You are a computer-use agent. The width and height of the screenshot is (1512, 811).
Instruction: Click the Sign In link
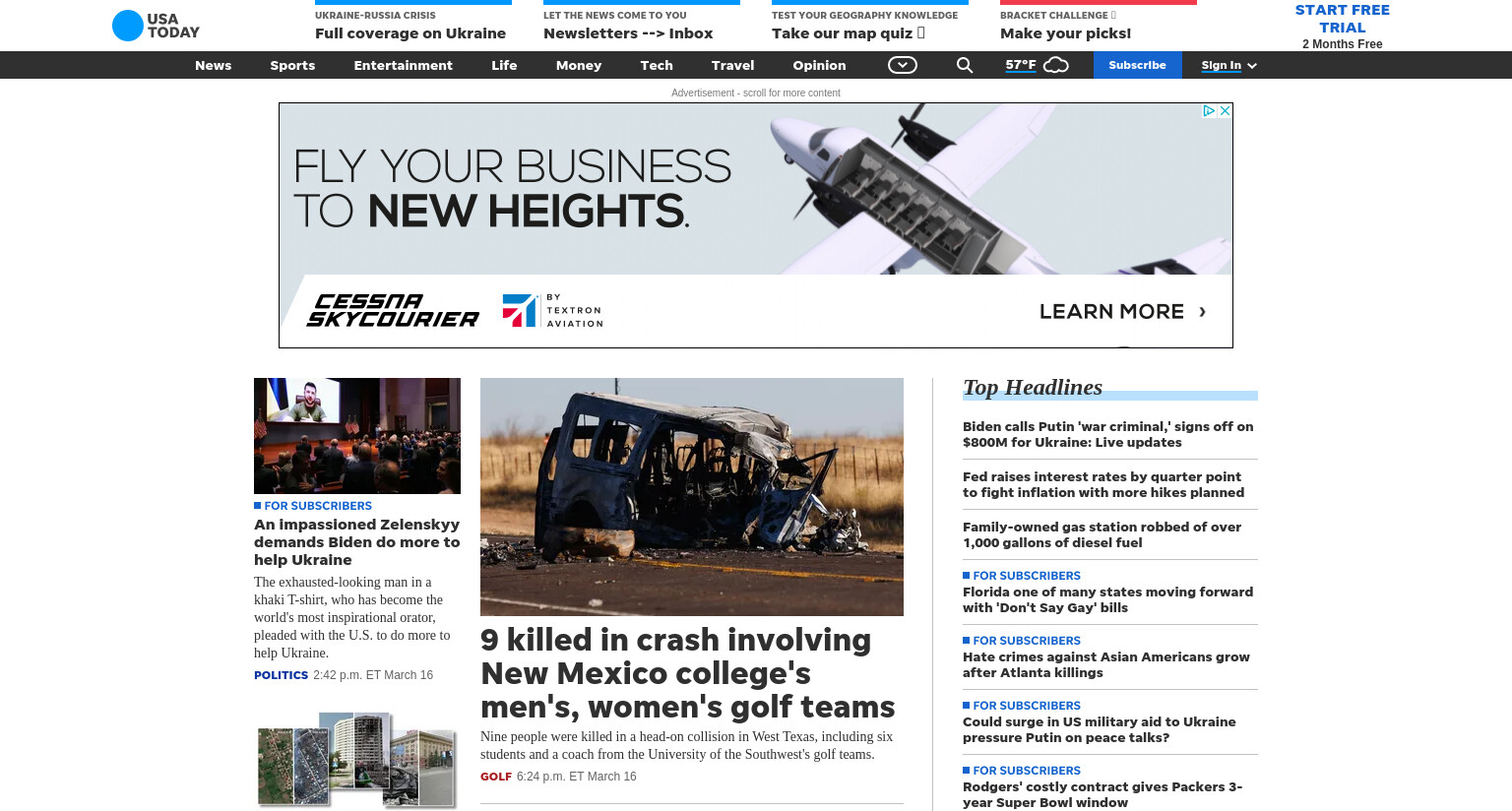tap(1221, 65)
